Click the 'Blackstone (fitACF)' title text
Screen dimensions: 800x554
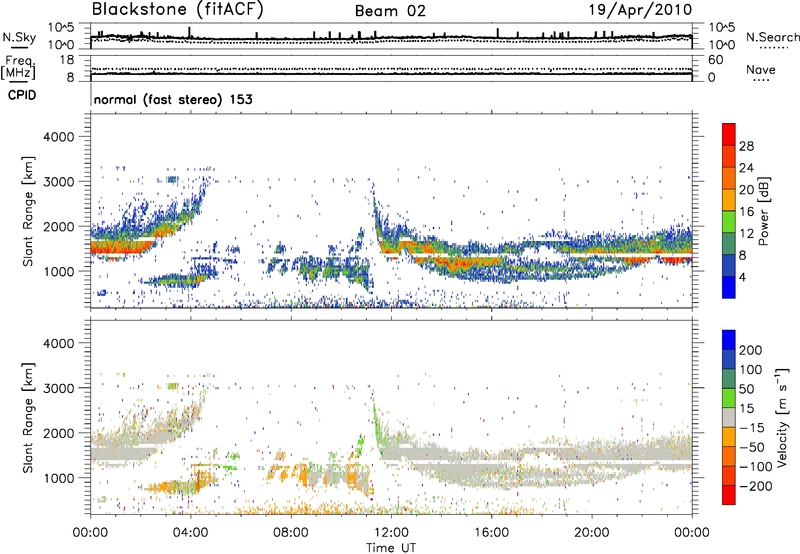coord(178,9)
